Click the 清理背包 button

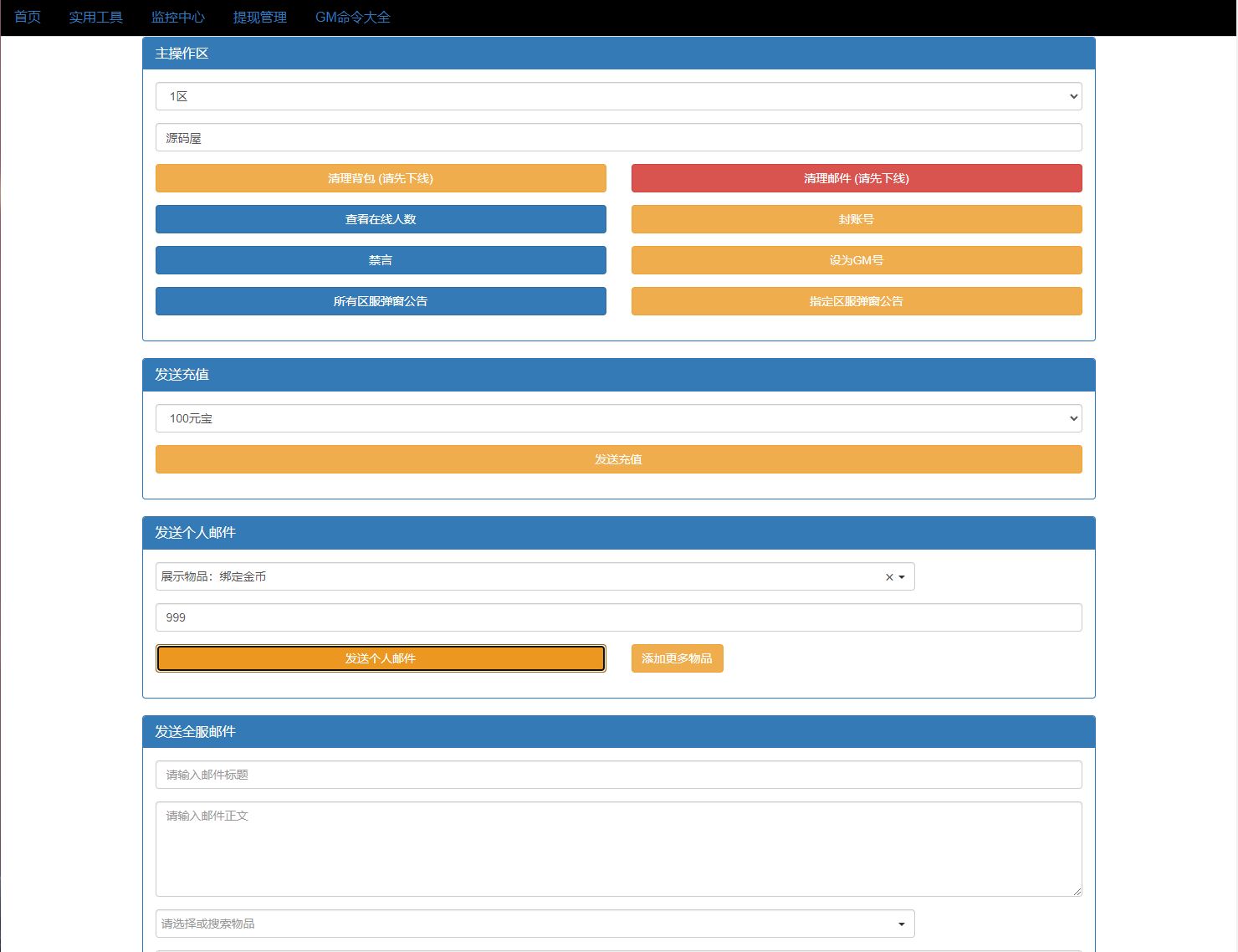click(x=381, y=178)
